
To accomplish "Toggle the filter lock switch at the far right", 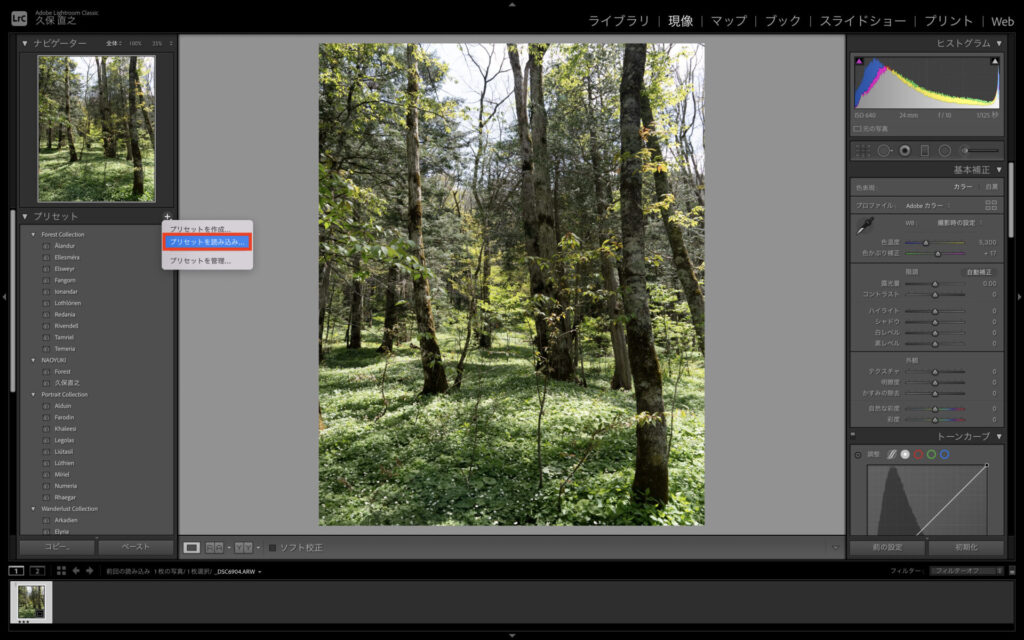I will (1012, 571).
